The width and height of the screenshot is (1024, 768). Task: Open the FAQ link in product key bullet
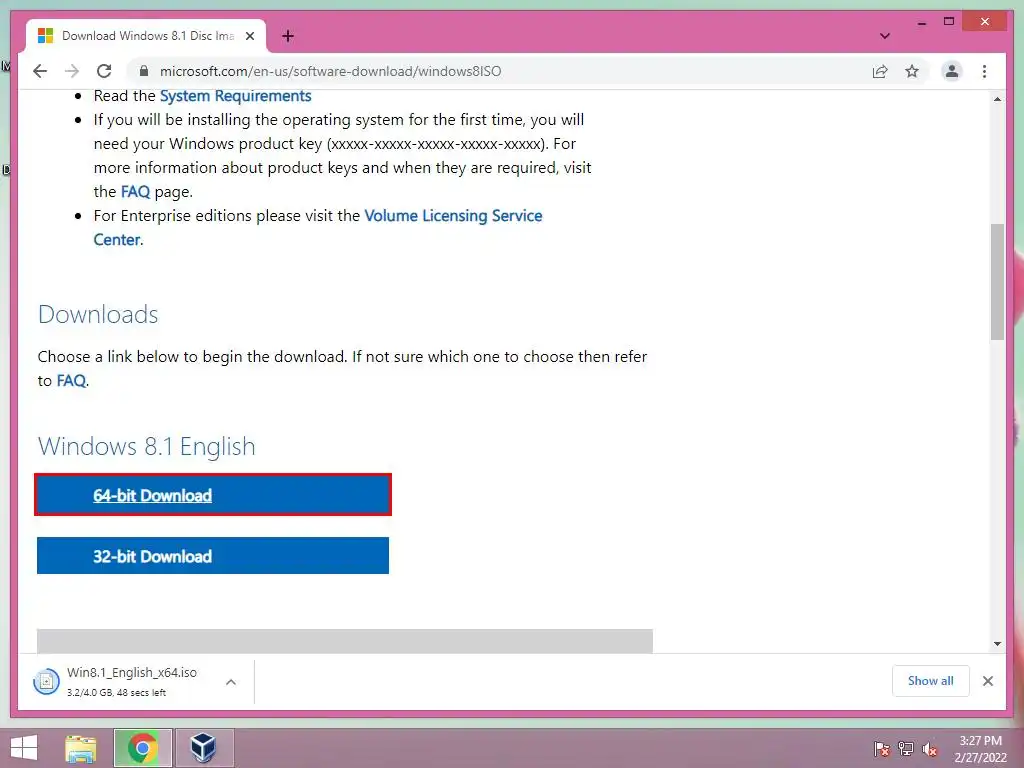click(135, 192)
